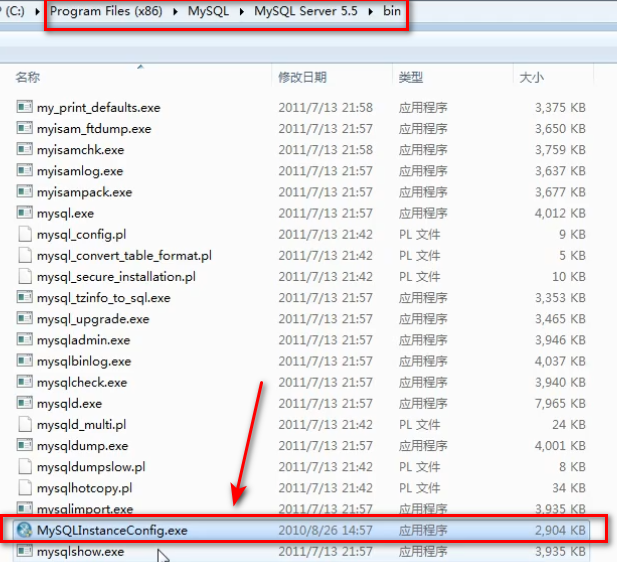
Task: Click the date 2010/8/26 14:57
Action: coord(325,531)
